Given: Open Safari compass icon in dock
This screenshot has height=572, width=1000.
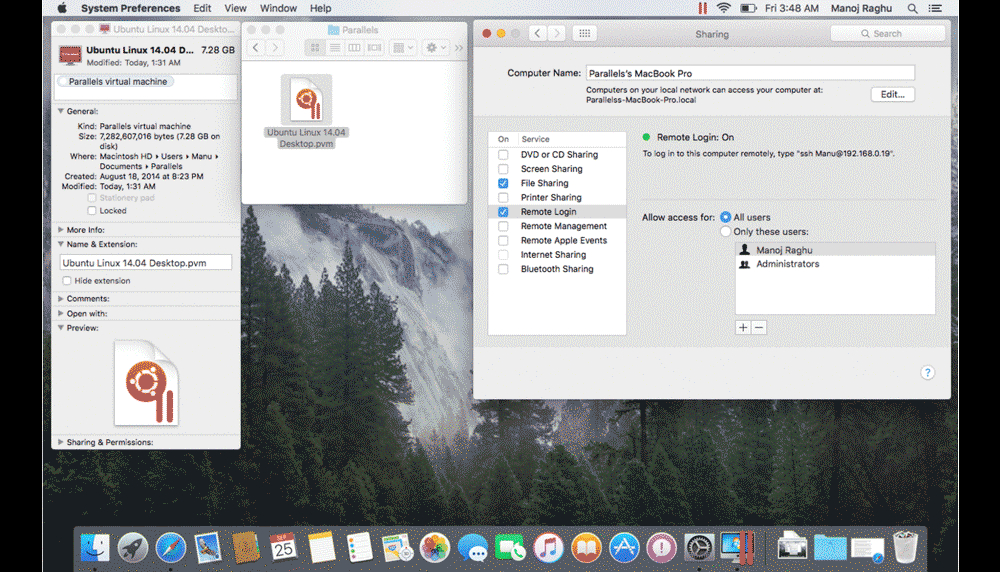Looking at the screenshot, I should pos(170,547).
